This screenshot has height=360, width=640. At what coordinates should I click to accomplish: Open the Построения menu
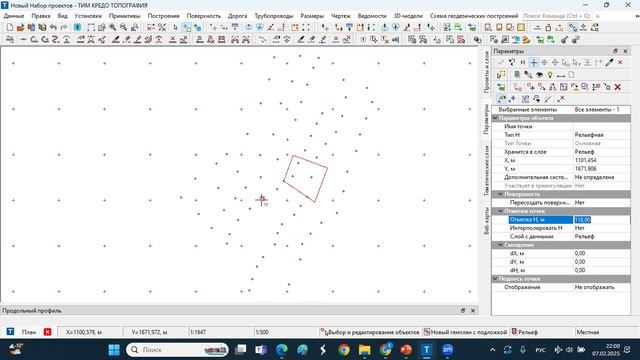(x=163, y=16)
